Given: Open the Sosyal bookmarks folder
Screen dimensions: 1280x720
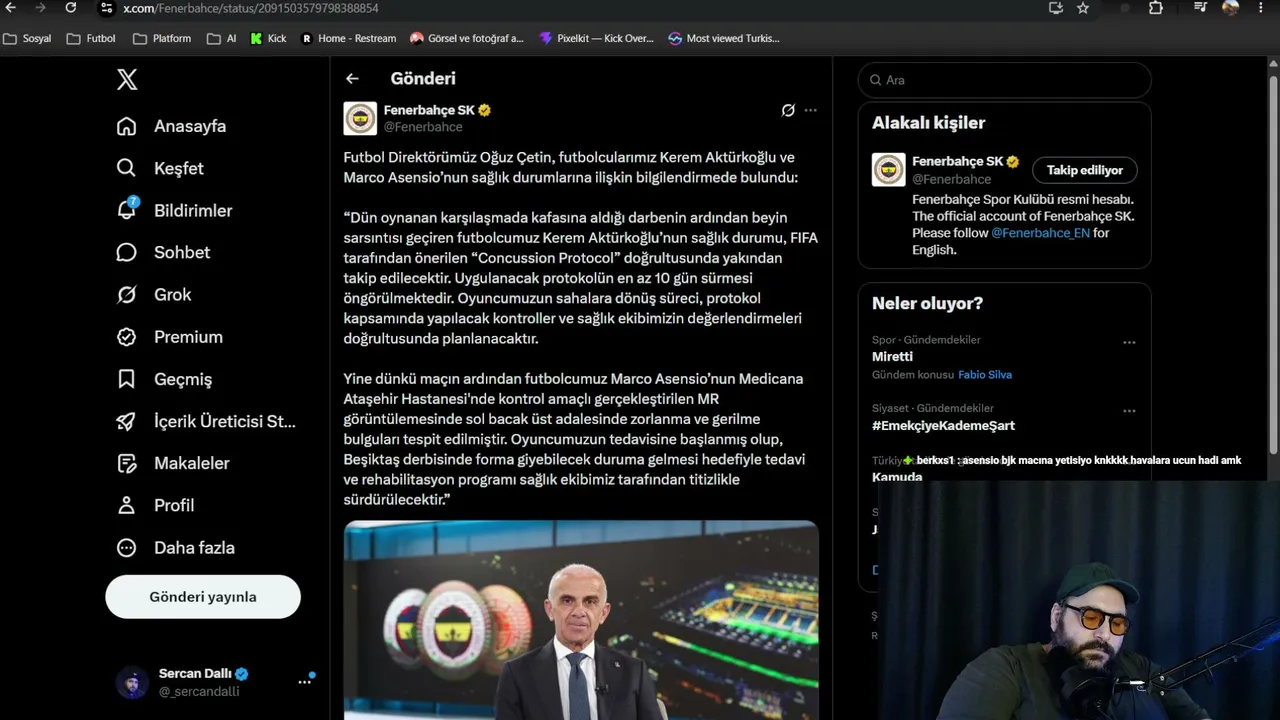Looking at the screenshot, I should pos(27,38).
